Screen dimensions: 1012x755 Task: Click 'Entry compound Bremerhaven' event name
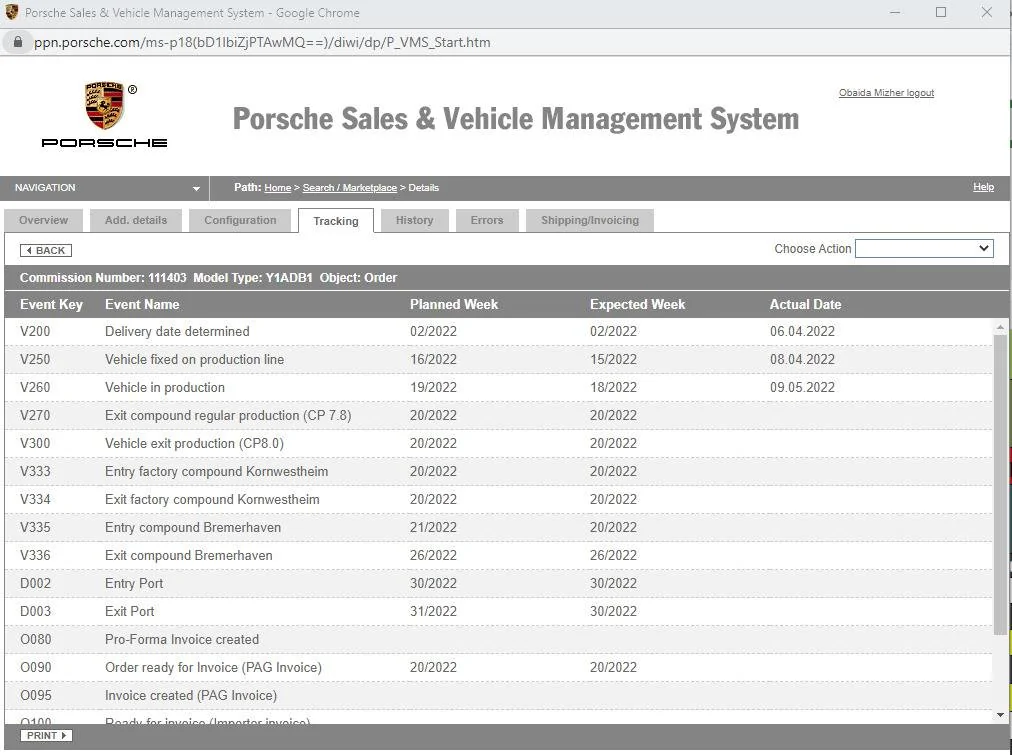193,527
